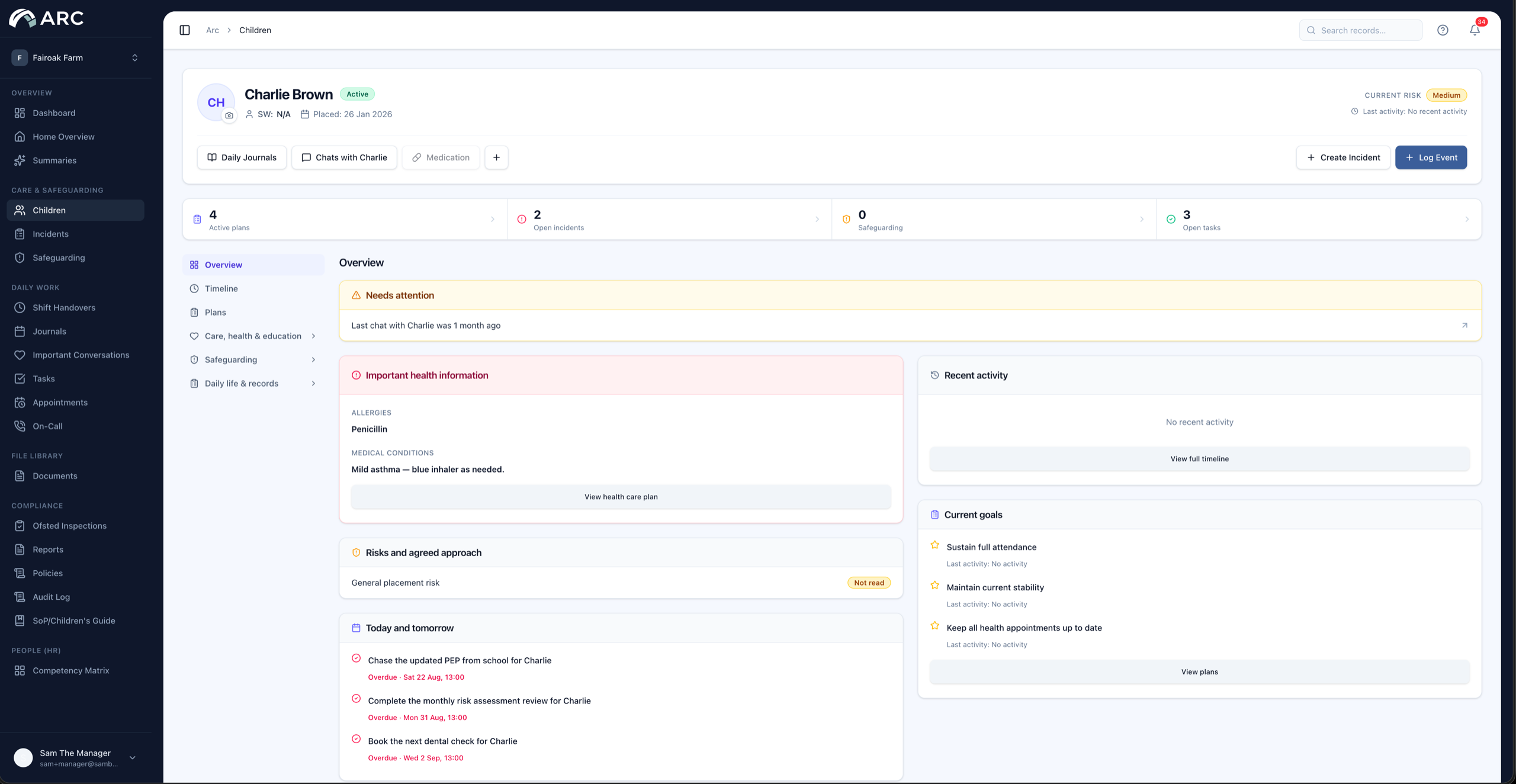Click the Dashboard grid icon
Viewport: 1516px width, 784px height.
click(x=20, y=113)
